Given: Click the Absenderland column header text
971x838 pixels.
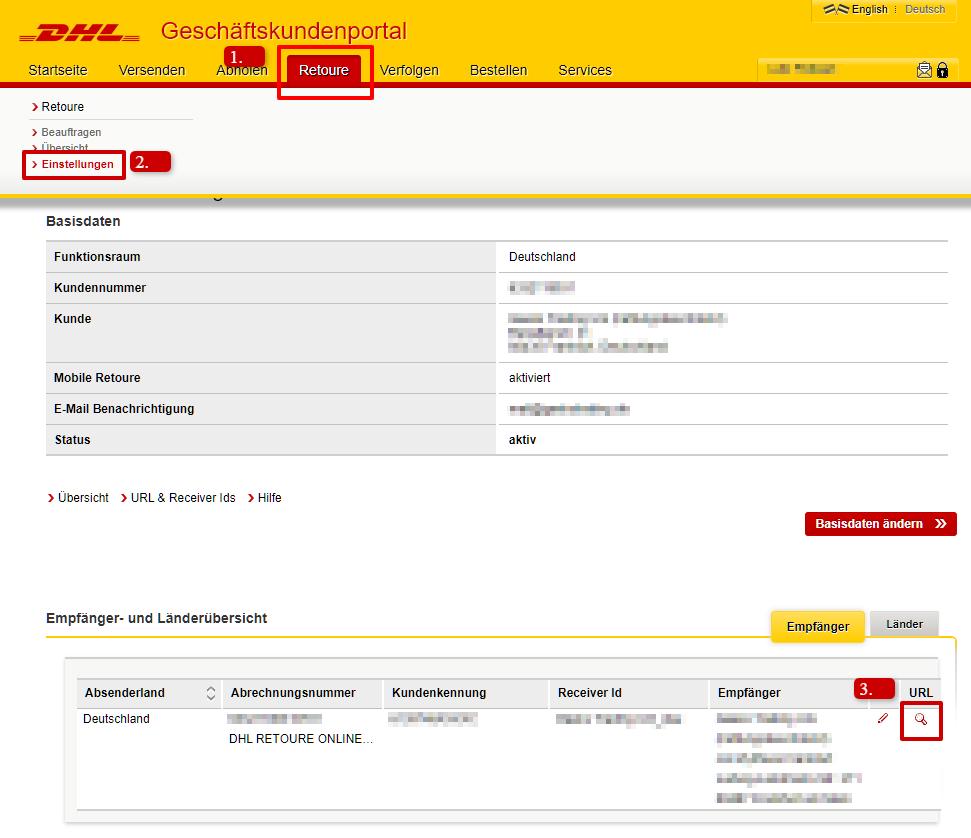Looking at the screenshot, I should [x=124, y=693].
